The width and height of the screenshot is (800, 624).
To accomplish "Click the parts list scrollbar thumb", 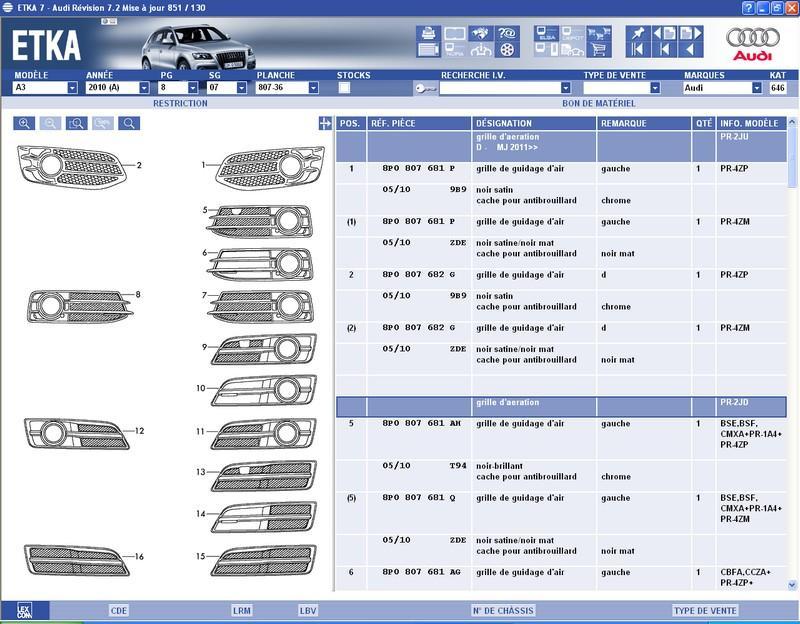I will coord(792,158).
